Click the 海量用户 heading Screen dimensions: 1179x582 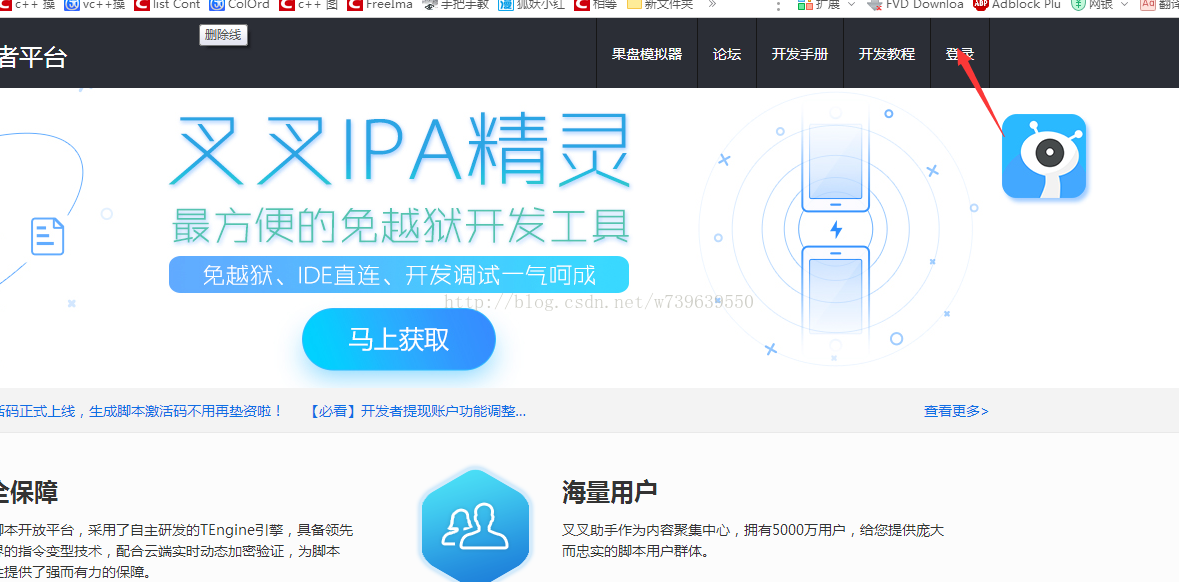point(609,493)
